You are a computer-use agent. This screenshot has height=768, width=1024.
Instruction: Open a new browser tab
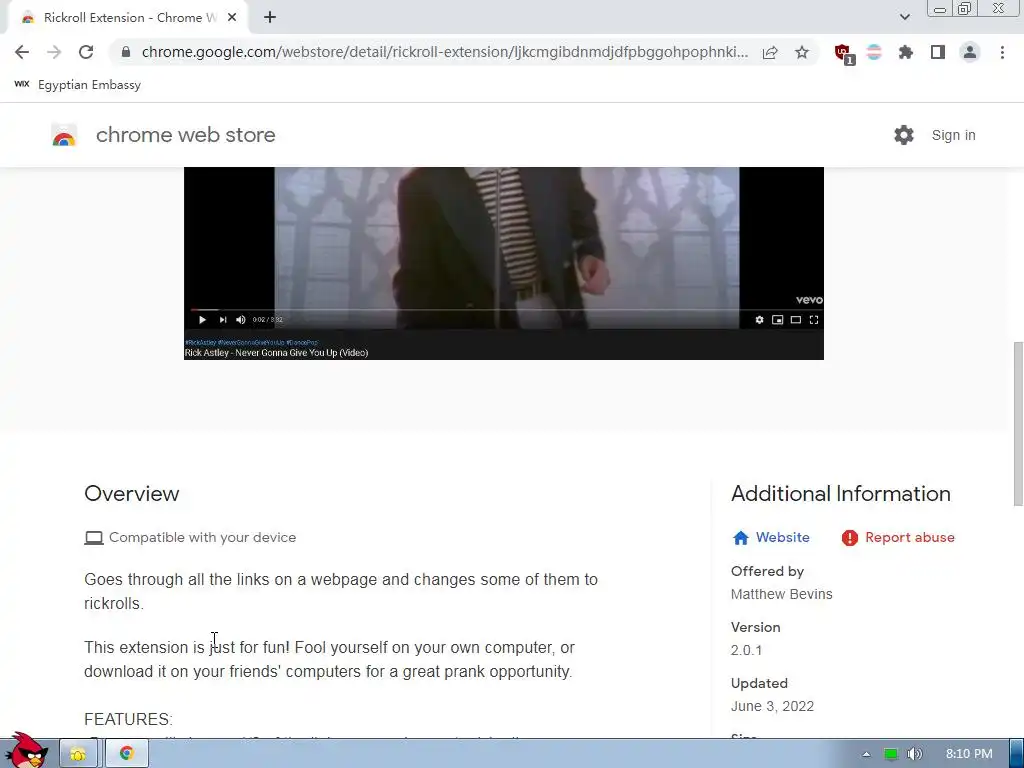coord(270,18)
